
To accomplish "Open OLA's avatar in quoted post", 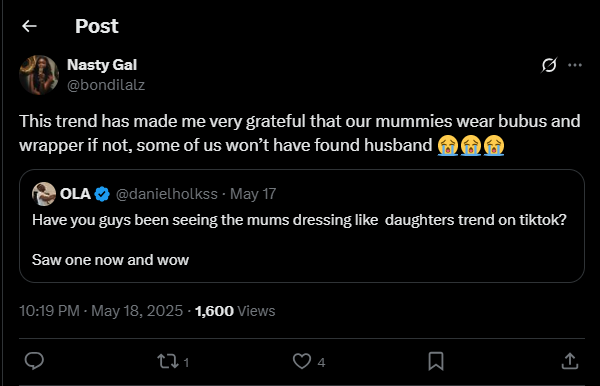I will click(44, 194).
